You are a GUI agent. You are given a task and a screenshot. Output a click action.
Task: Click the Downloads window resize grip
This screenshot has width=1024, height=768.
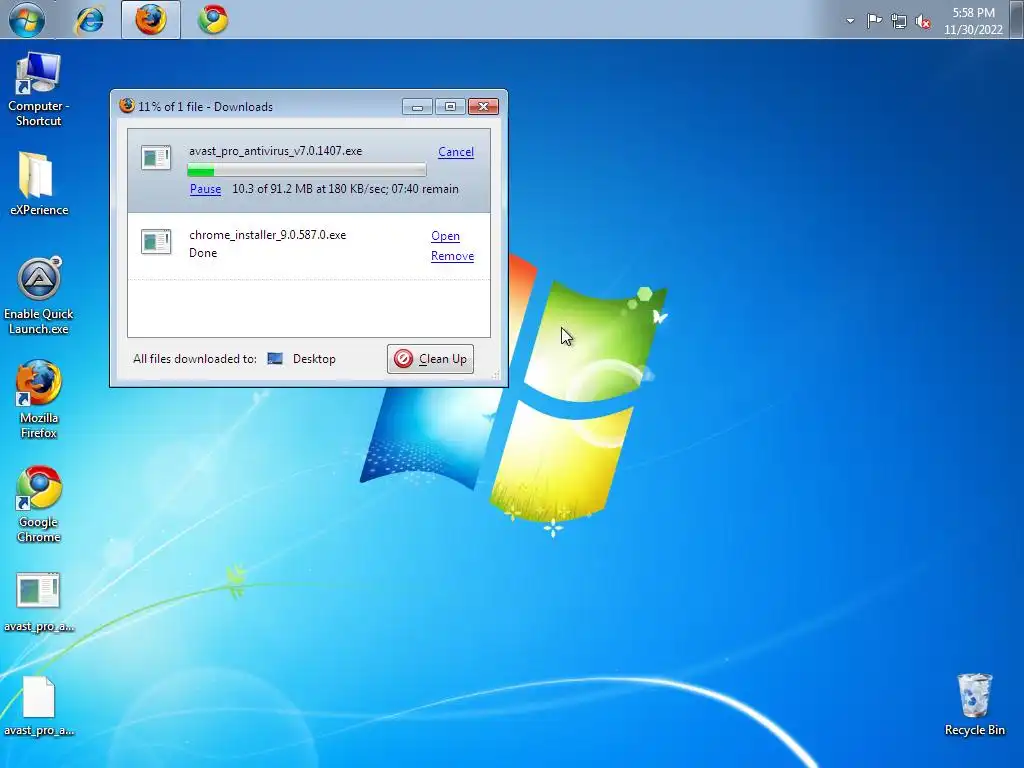pos(496,375)
